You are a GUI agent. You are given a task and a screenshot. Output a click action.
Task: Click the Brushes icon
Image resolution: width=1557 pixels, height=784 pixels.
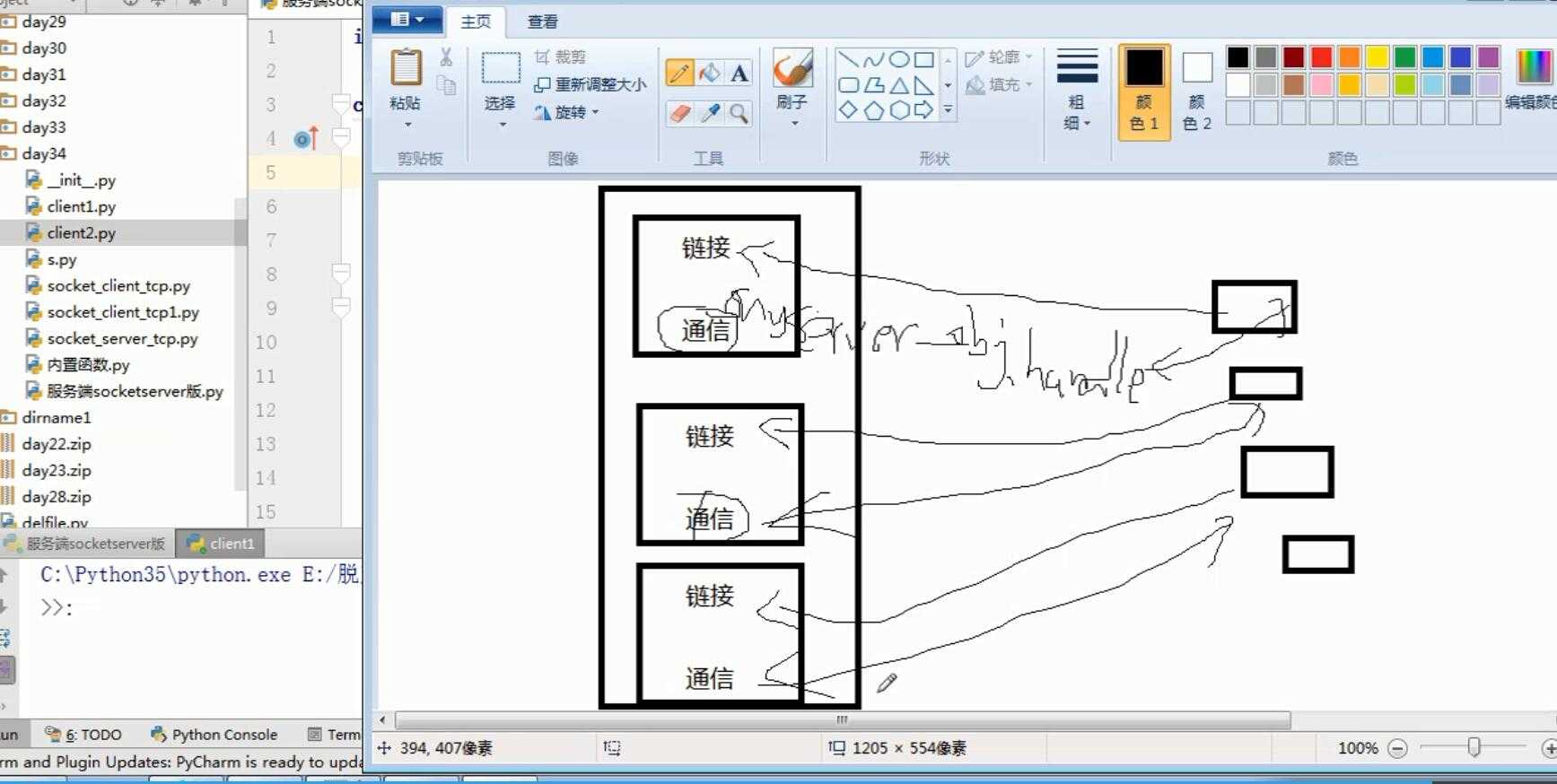tap(792, 68)
